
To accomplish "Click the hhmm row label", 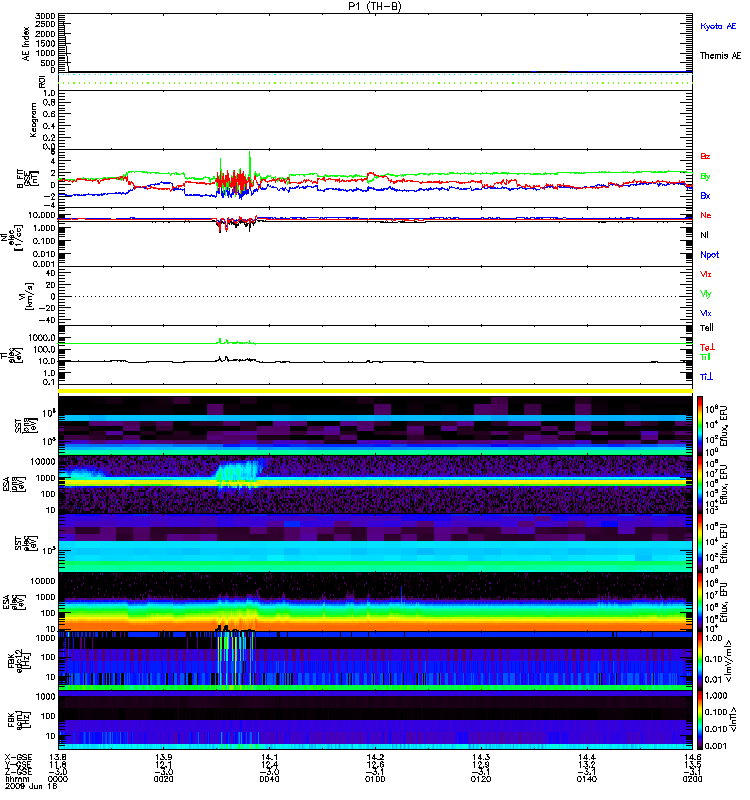I will (16, 779).
